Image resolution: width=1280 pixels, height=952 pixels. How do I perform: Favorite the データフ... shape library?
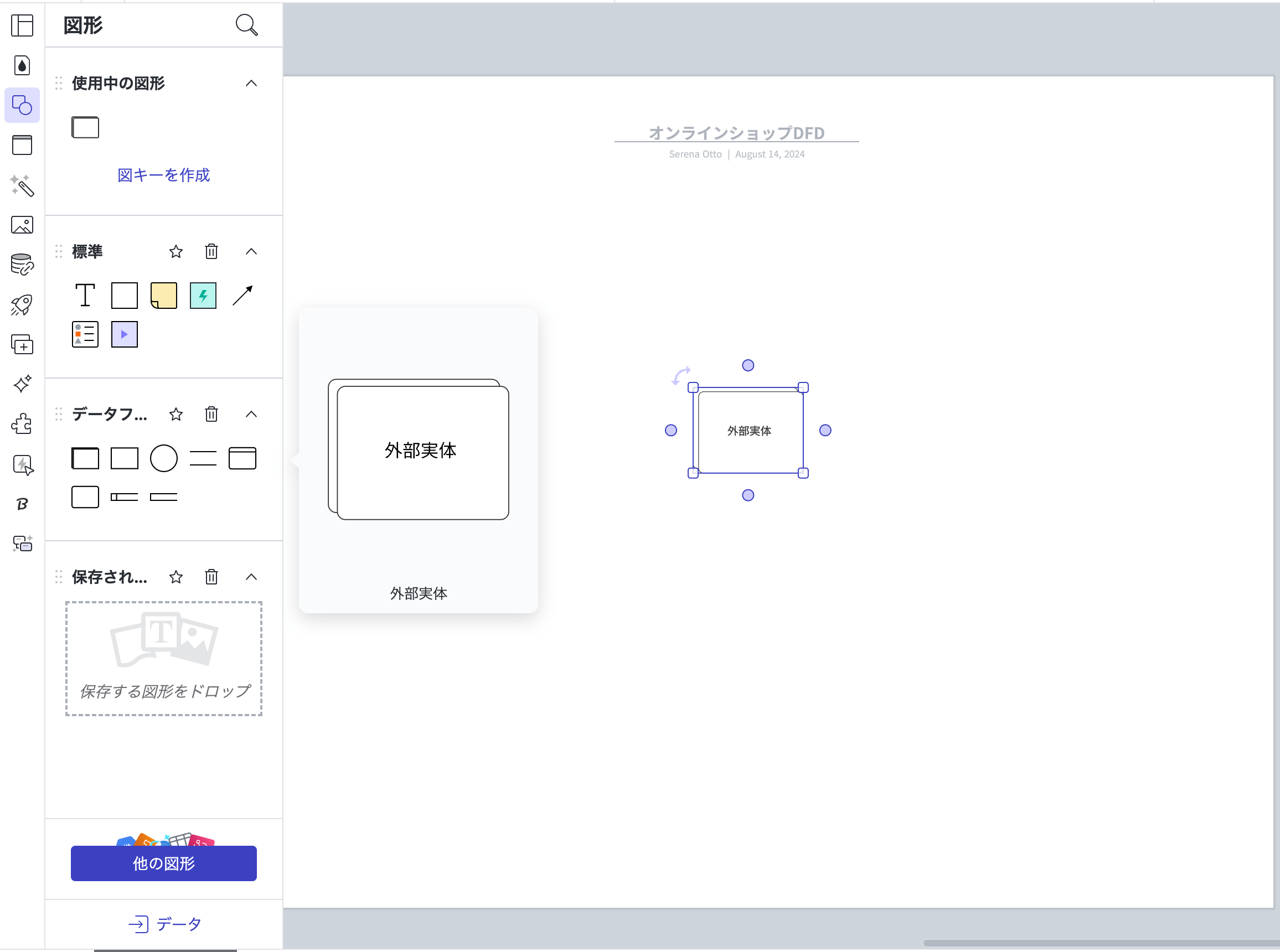pos(176,415)
